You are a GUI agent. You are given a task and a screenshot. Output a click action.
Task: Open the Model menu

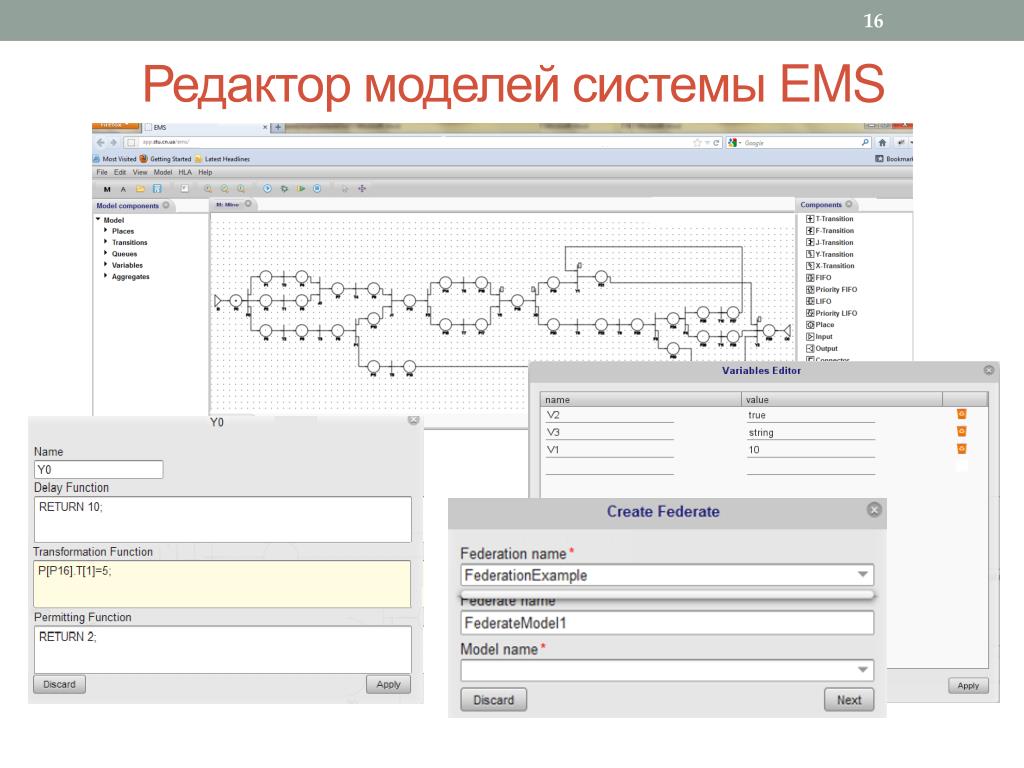click(x=163, y=172)
